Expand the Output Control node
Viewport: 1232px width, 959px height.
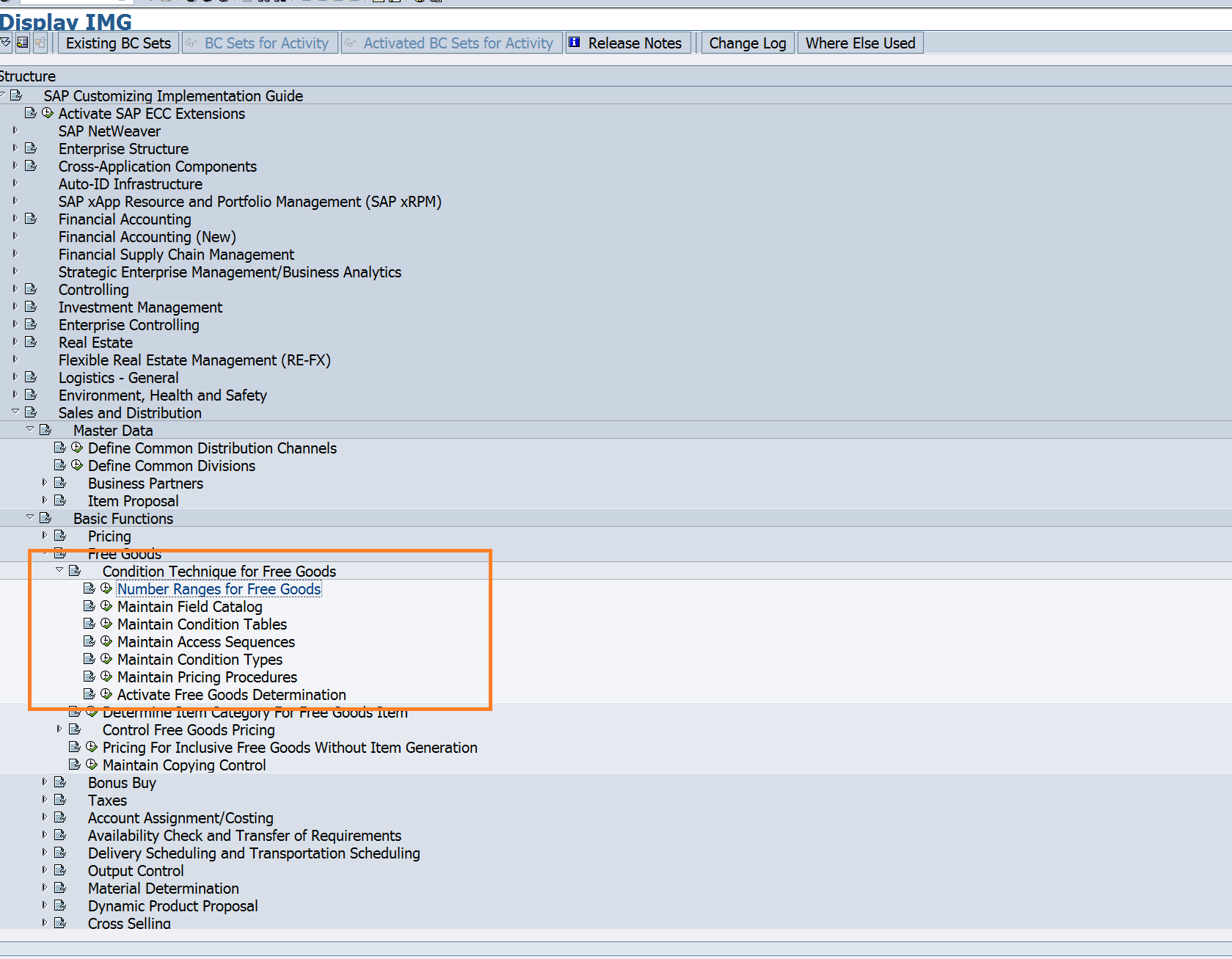[x=44, y=870]
